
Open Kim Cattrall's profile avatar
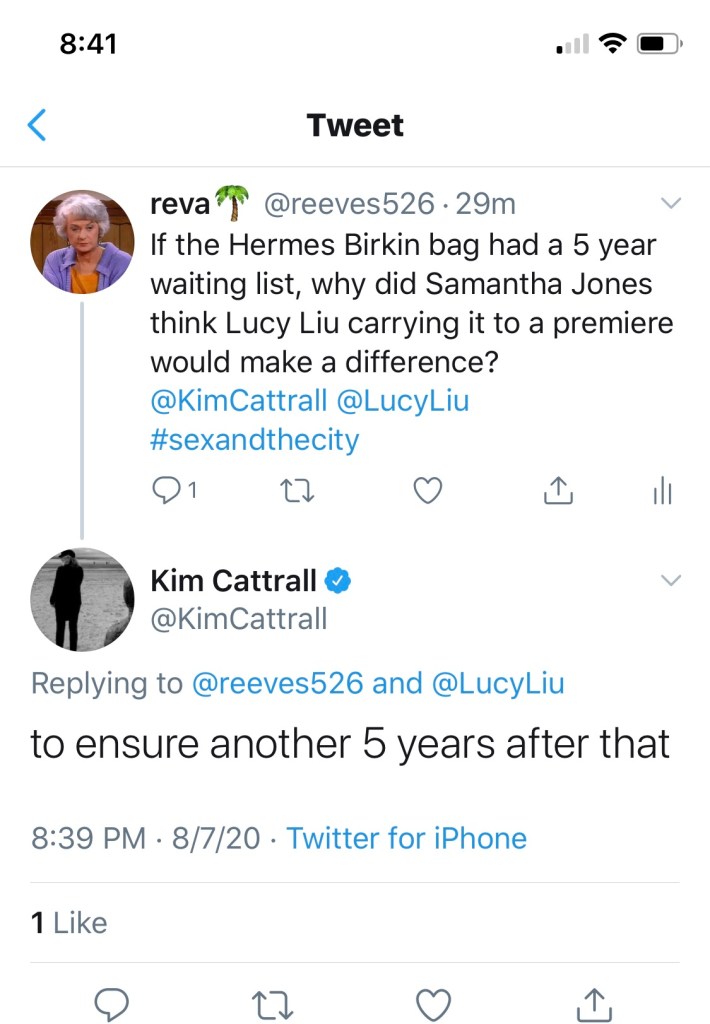[x=82, y=599]
